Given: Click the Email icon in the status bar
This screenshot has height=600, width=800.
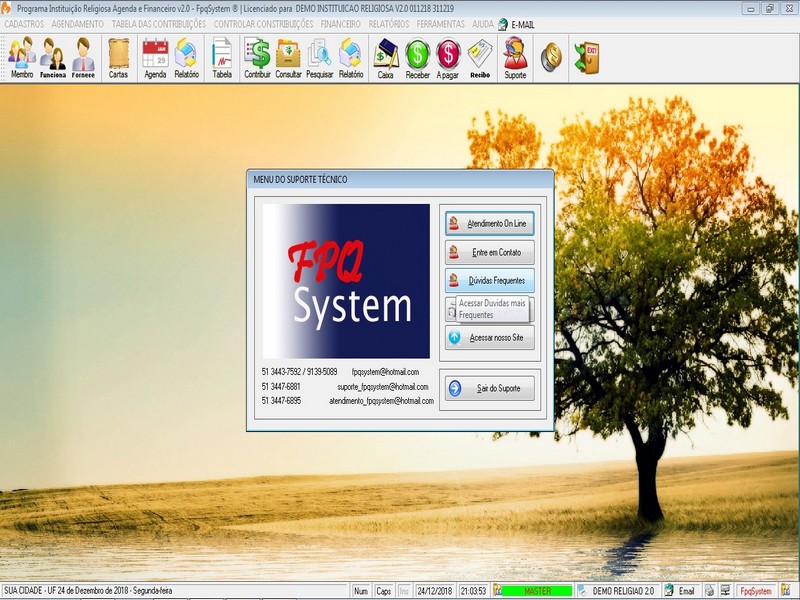Looking at the screenshot, I should (x=668, y=590).
